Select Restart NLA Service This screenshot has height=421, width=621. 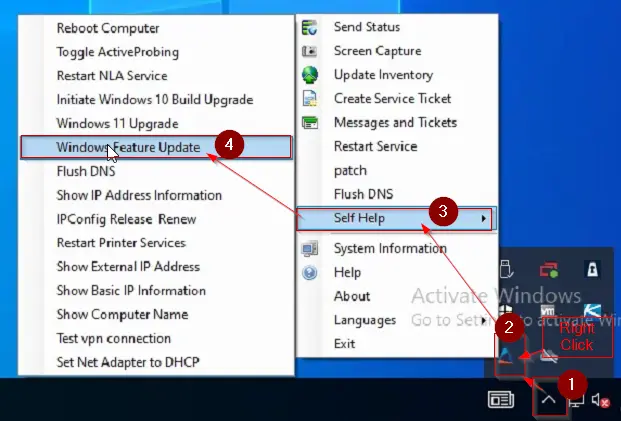coord(157,76)
